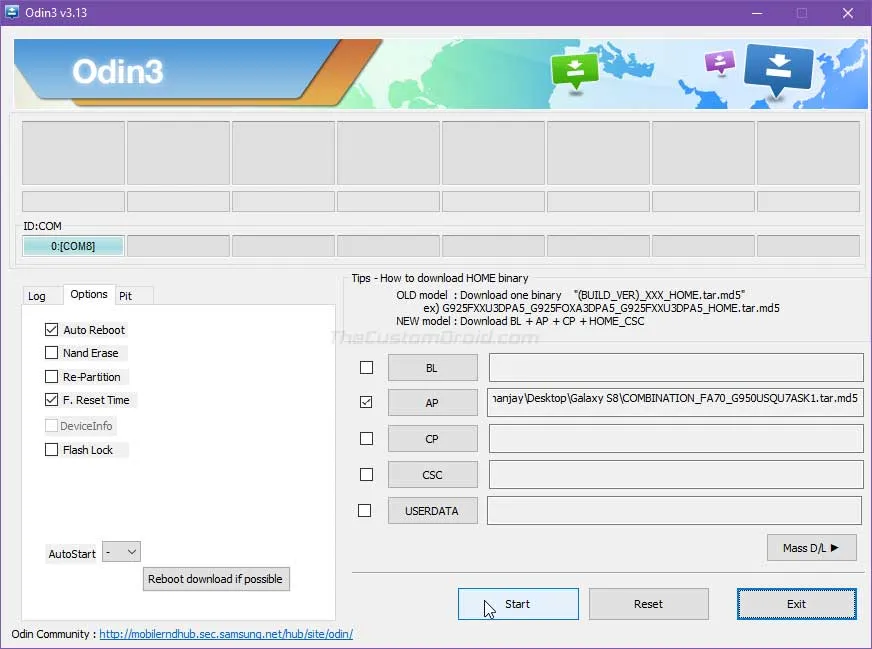The height and width of the screenshot is (649, 872).
Task: Click the Odin3 app icon in title bar
Action: click(x=13, y=12)
